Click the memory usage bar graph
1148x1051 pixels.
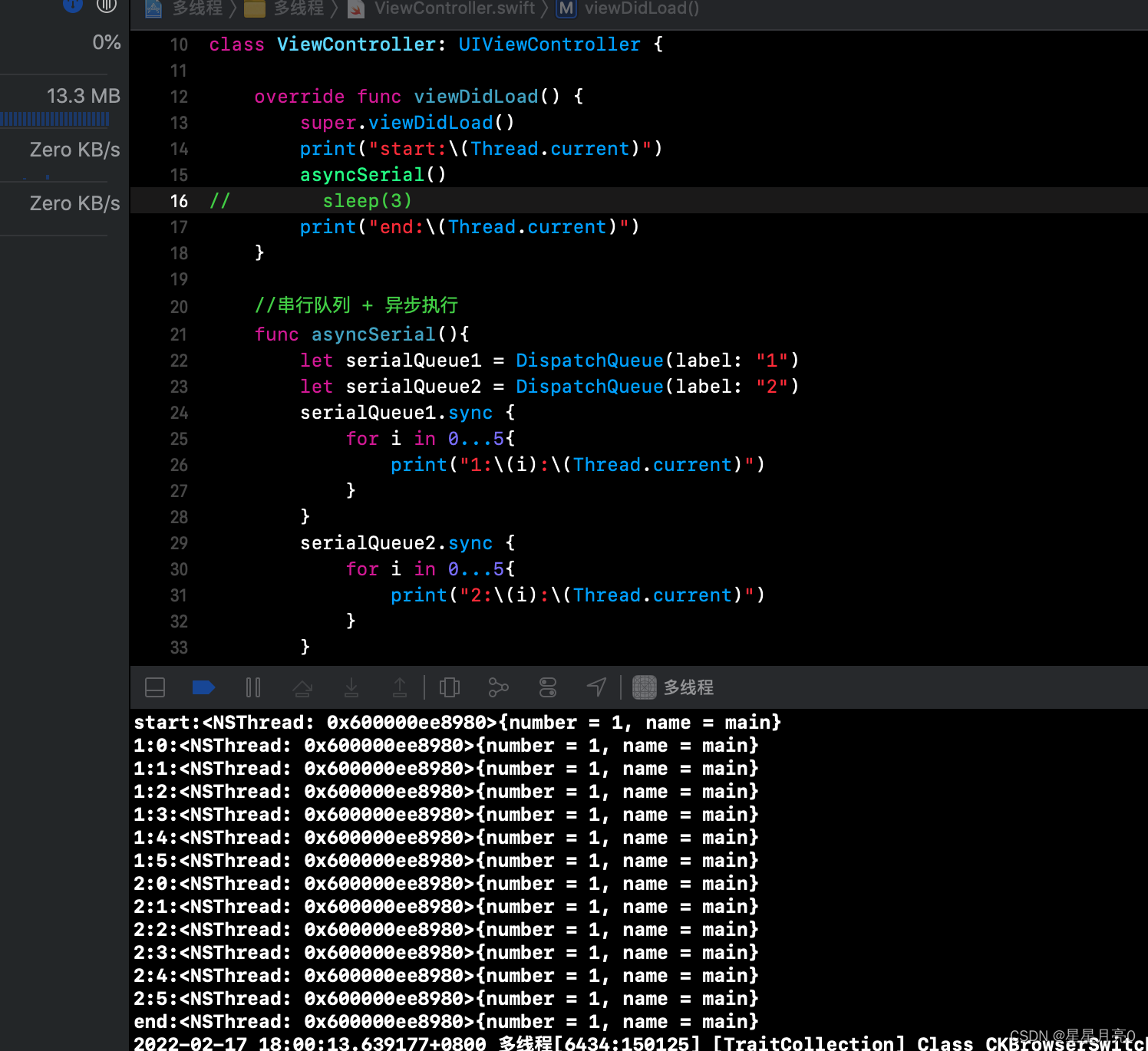pyautogui.click(x=54, y=119)
